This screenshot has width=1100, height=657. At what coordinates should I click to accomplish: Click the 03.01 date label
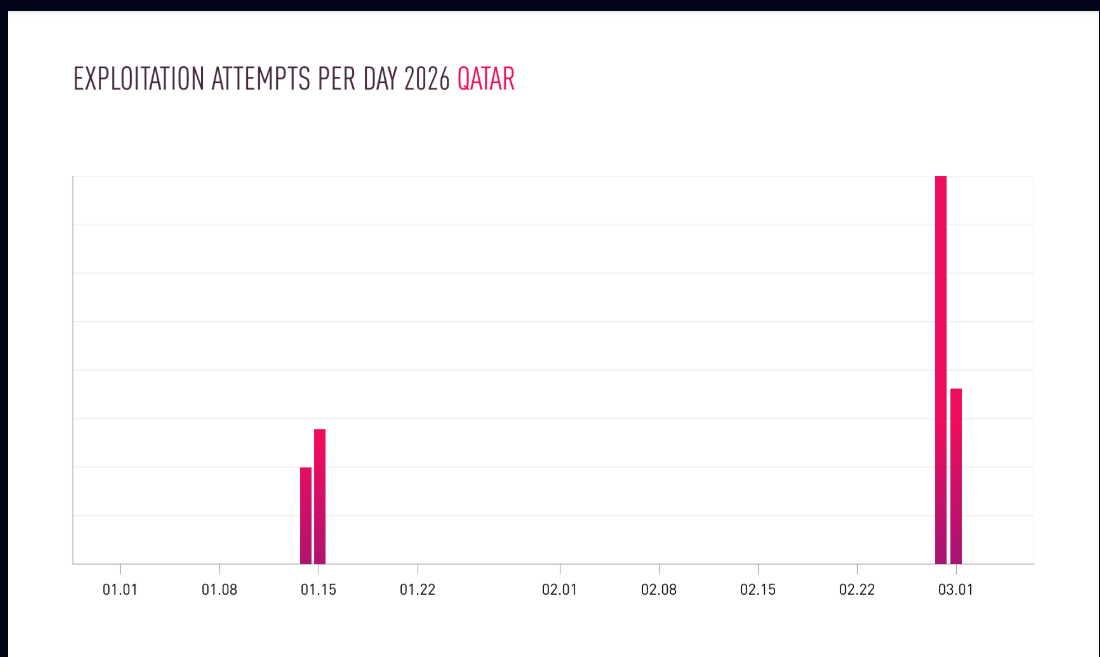(x=956, y=590)
